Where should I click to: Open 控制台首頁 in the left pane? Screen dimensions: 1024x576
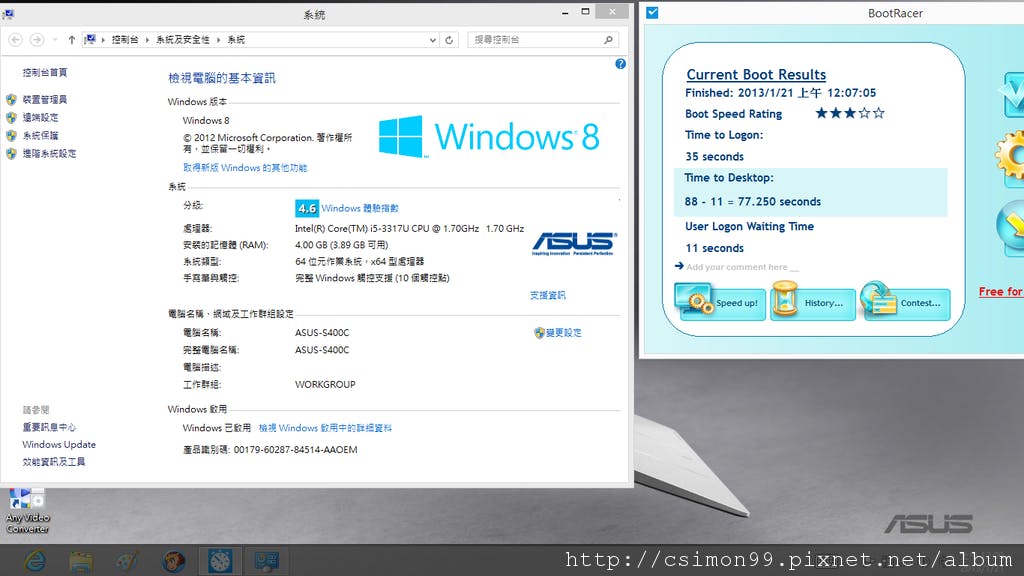click(45, 72)
